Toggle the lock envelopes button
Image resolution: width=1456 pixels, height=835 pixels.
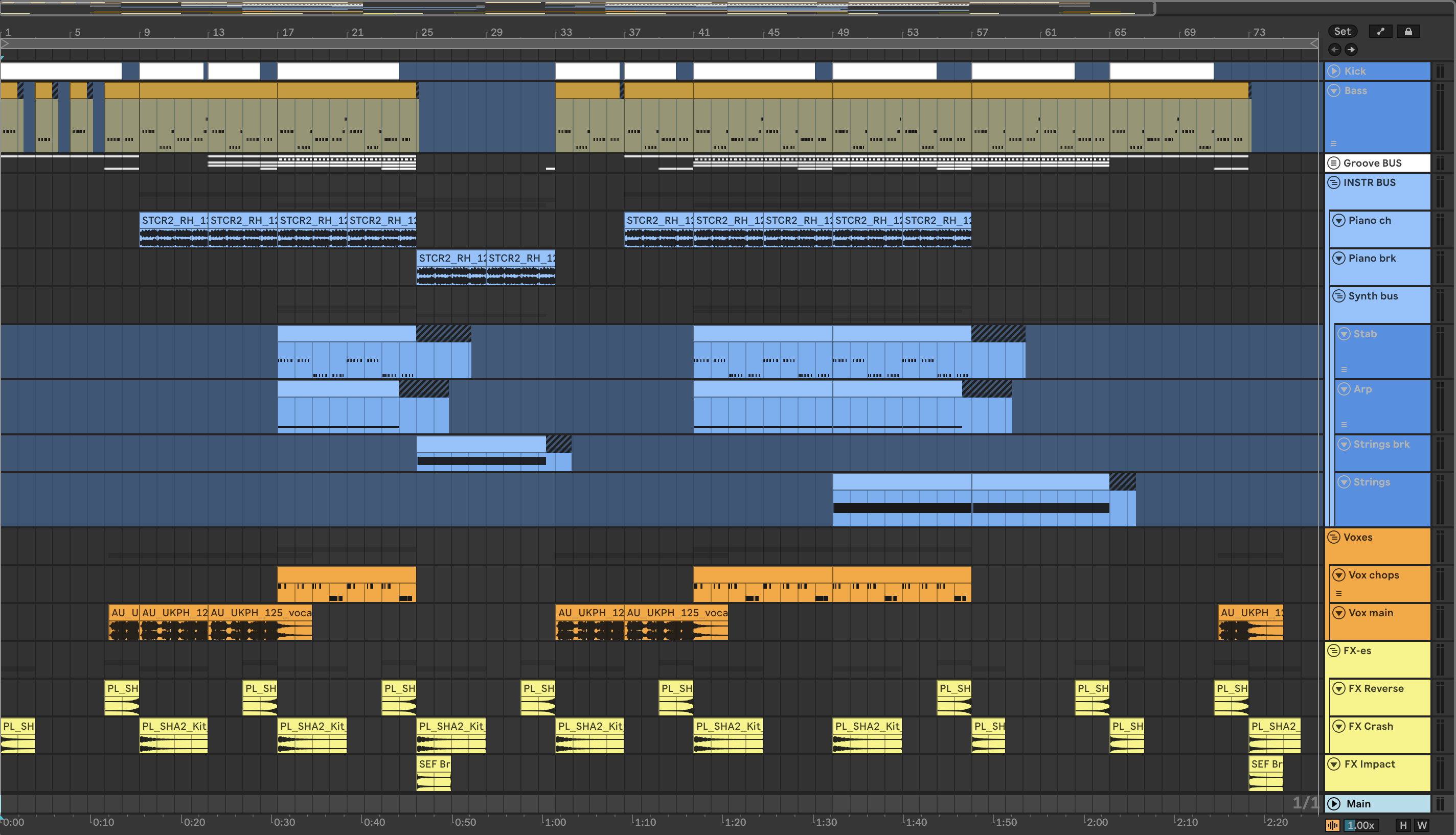coord(1408,32)
